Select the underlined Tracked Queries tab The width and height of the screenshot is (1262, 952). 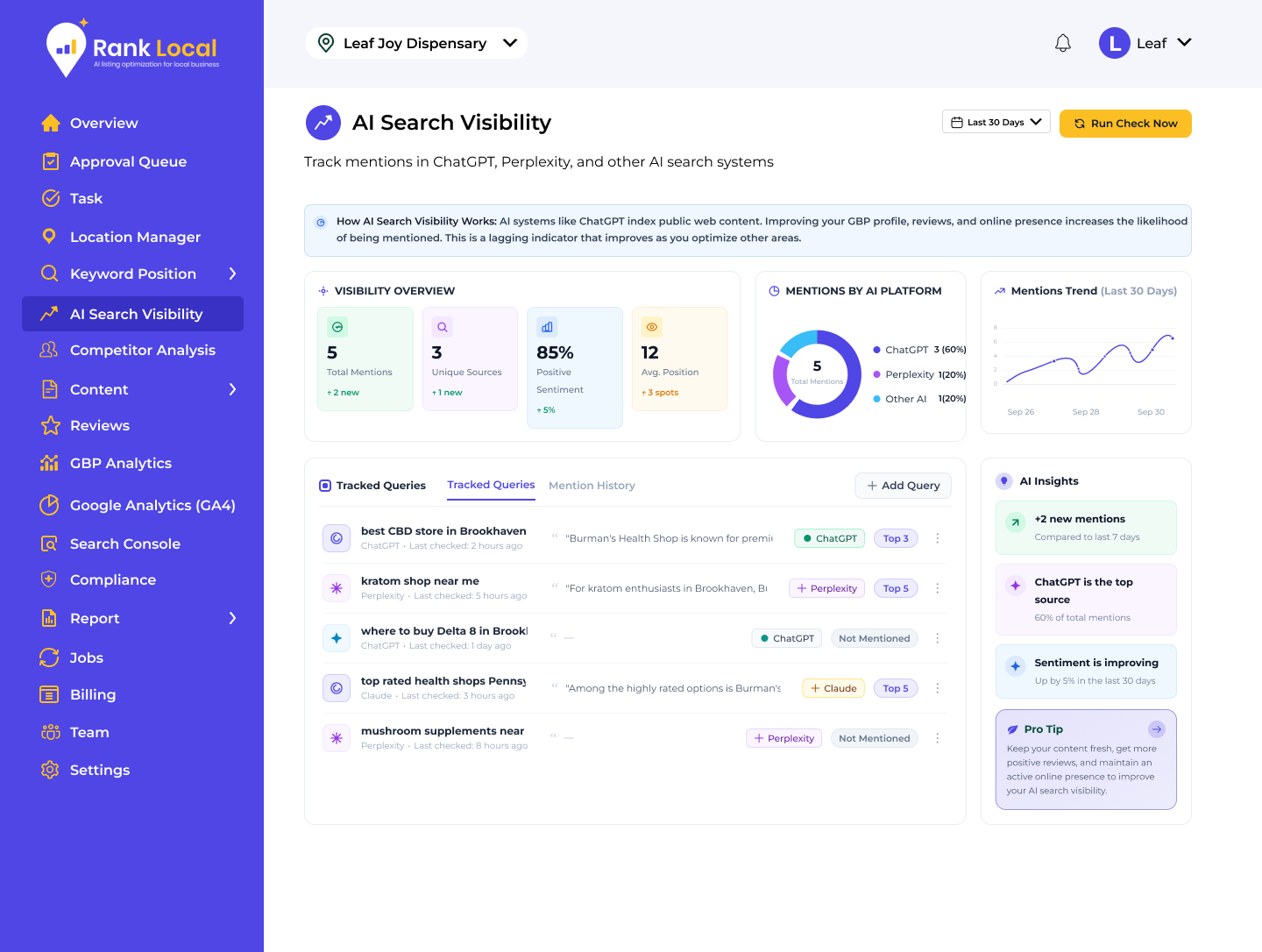(x=491, y=485)
